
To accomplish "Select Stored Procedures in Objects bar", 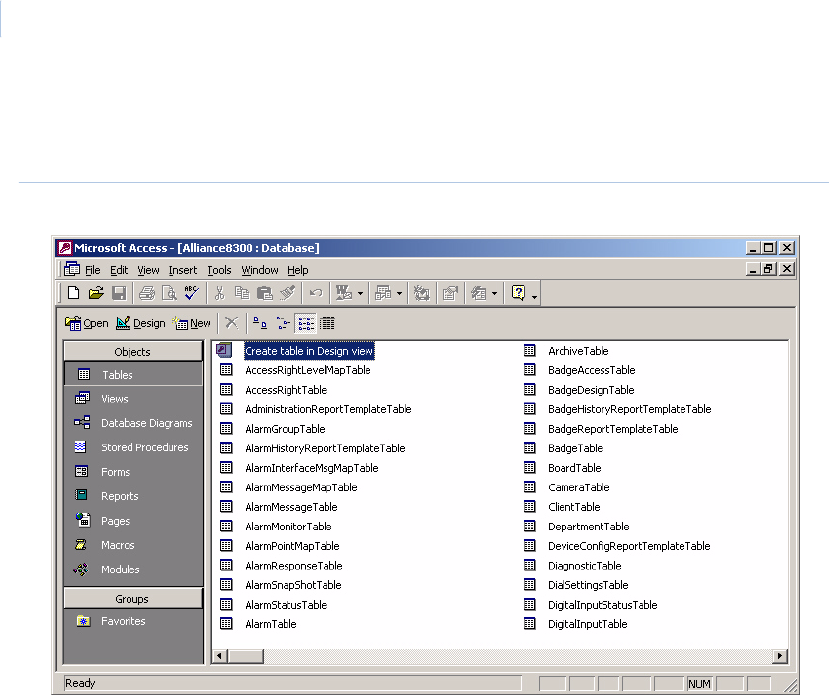I will point(133,447).
